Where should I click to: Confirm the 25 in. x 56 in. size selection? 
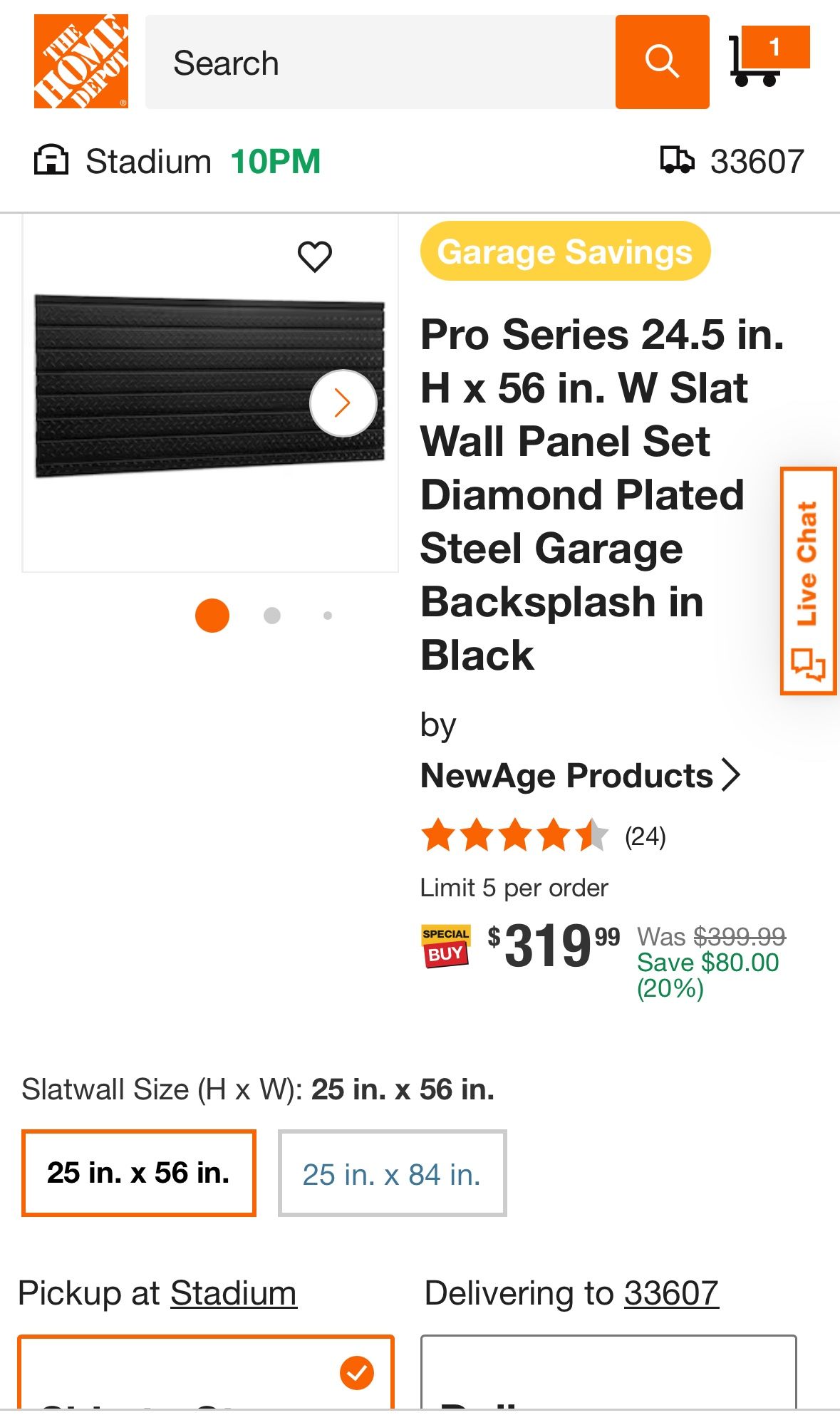point(139,1173)
